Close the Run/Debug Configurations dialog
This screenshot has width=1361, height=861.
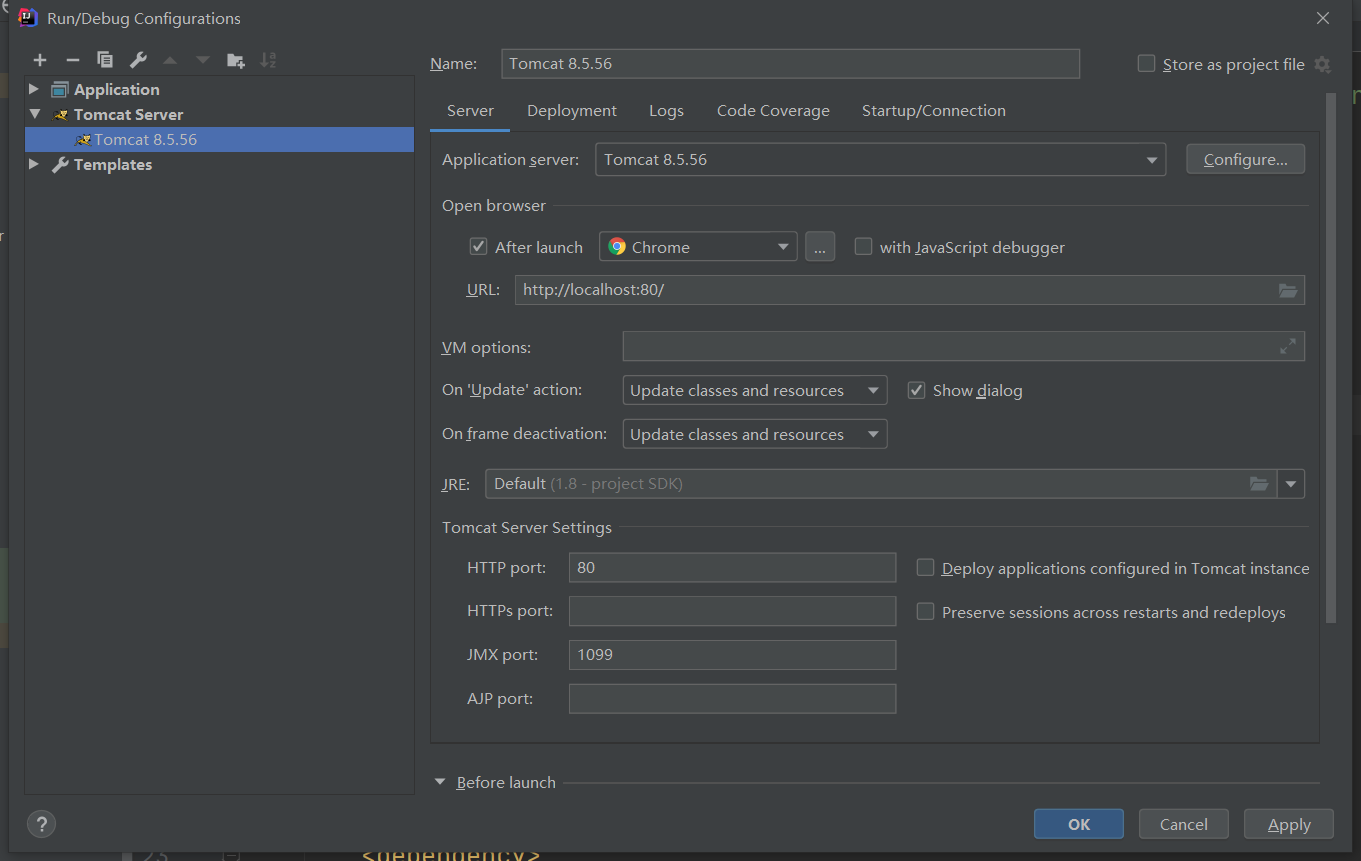point(1322,18)
